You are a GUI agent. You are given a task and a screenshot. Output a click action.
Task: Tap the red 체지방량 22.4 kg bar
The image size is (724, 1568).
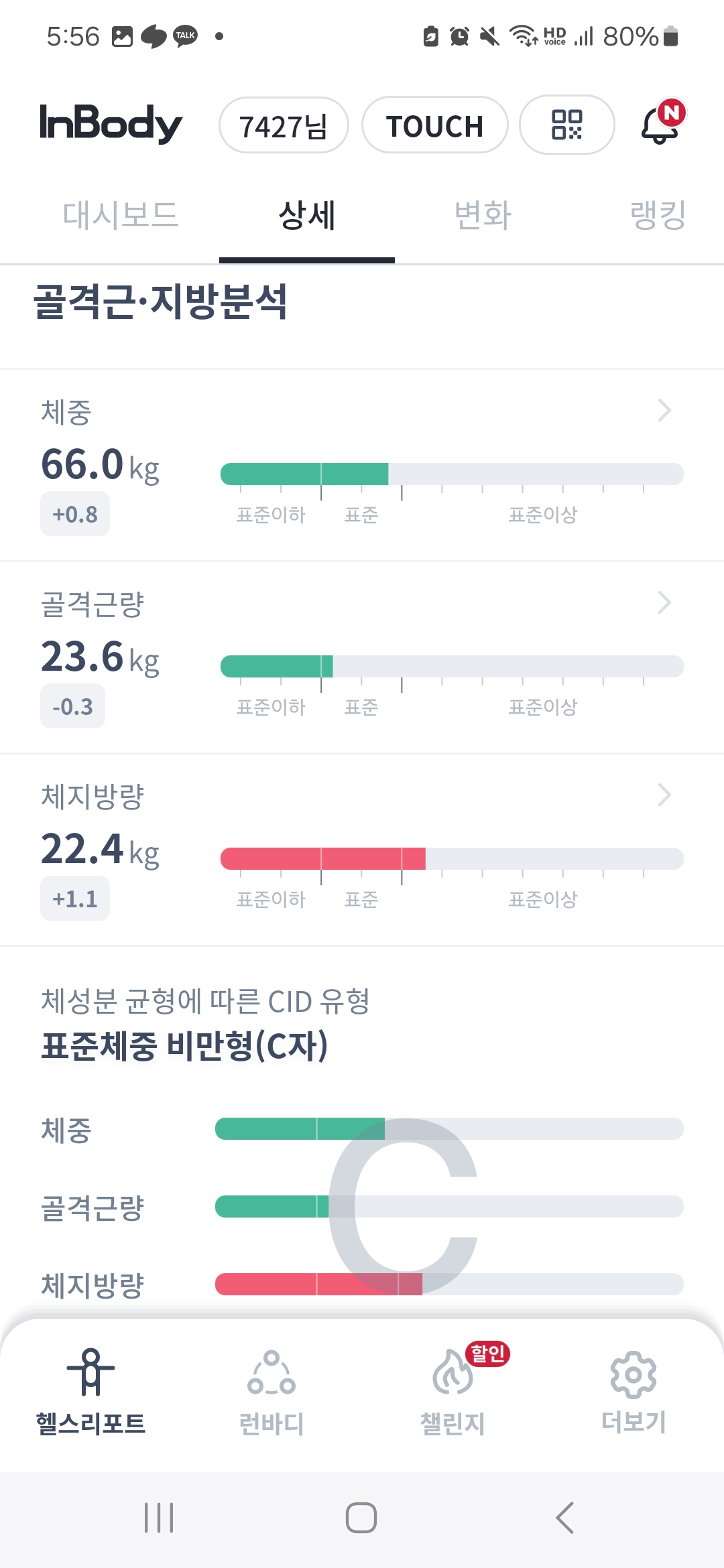pyautogui.click(x=323, y=858)
